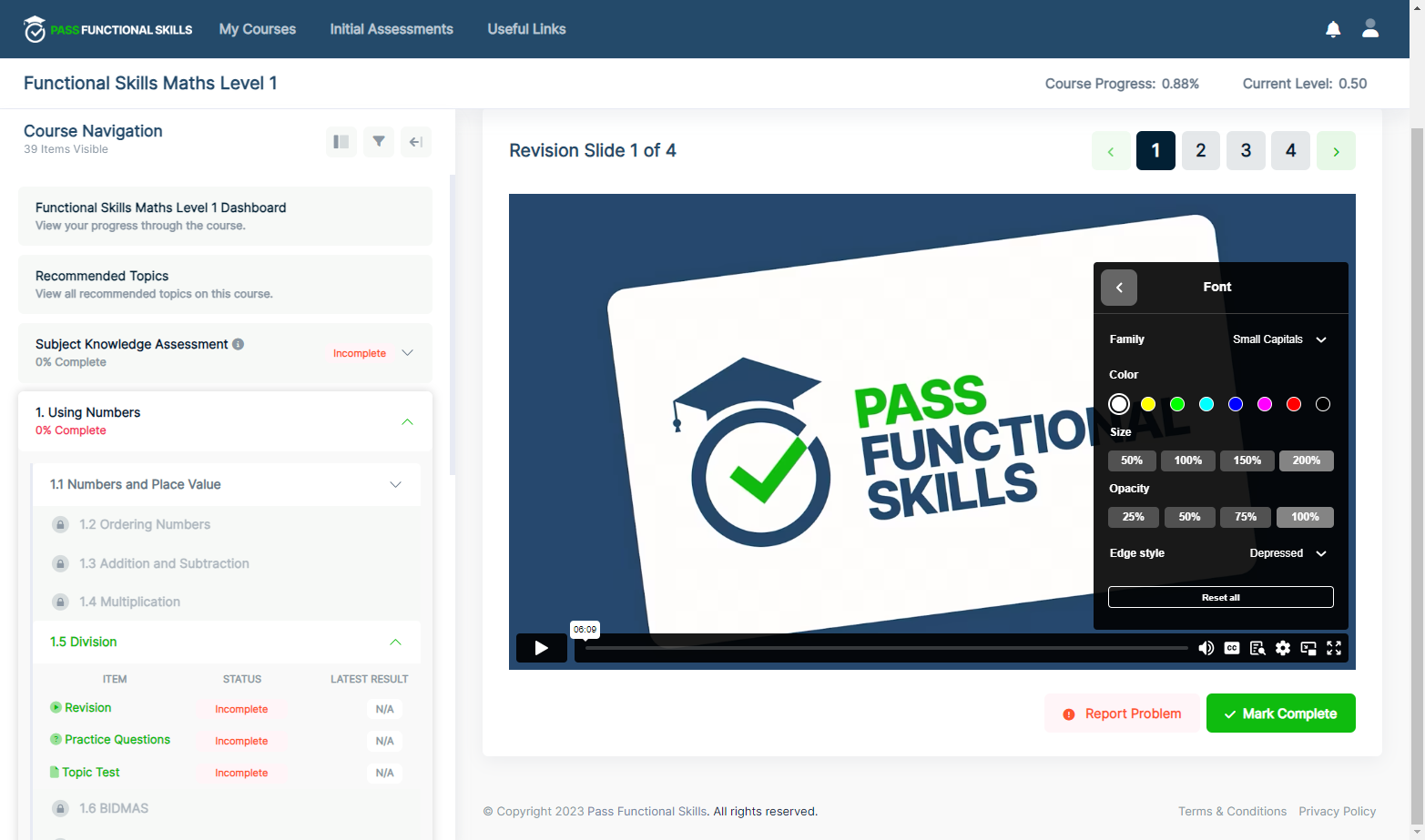Open Practice Questions under 1.5 Division
The height and width of the screenshot is (840, 1425).
click(x=117, y=740)
